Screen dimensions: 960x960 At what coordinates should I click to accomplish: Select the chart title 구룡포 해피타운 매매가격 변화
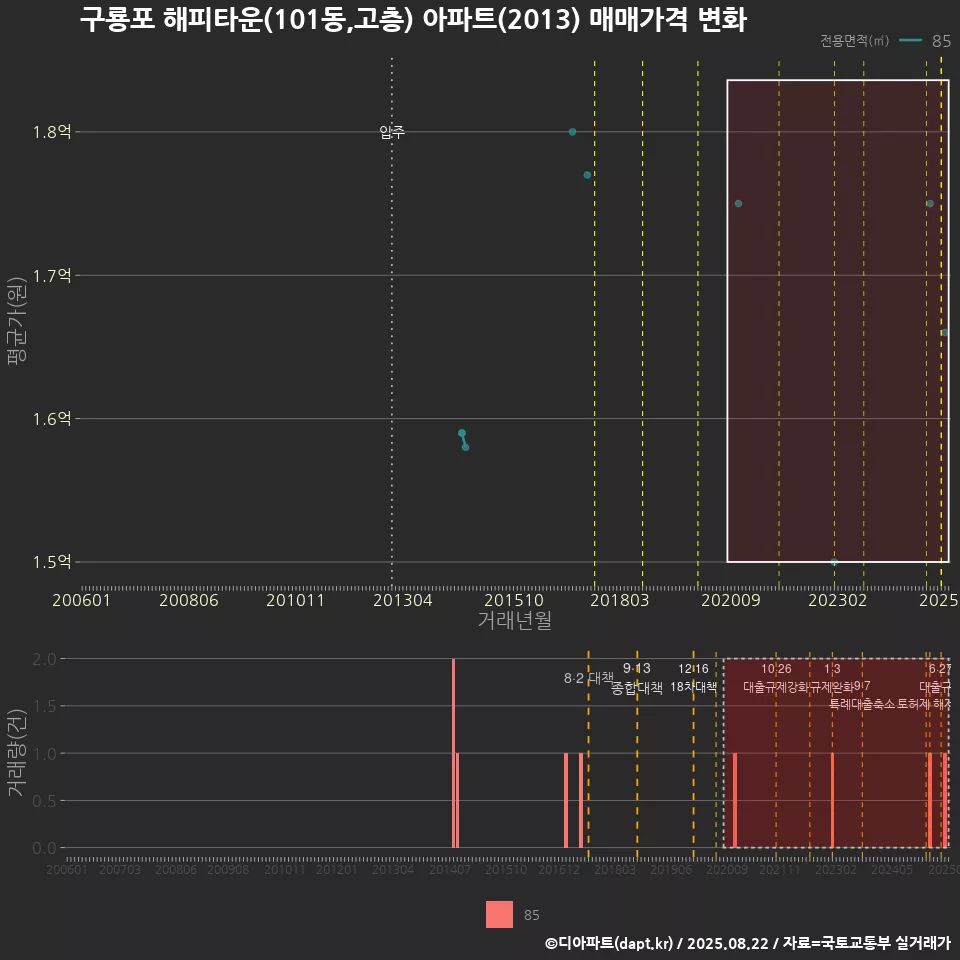413,20
